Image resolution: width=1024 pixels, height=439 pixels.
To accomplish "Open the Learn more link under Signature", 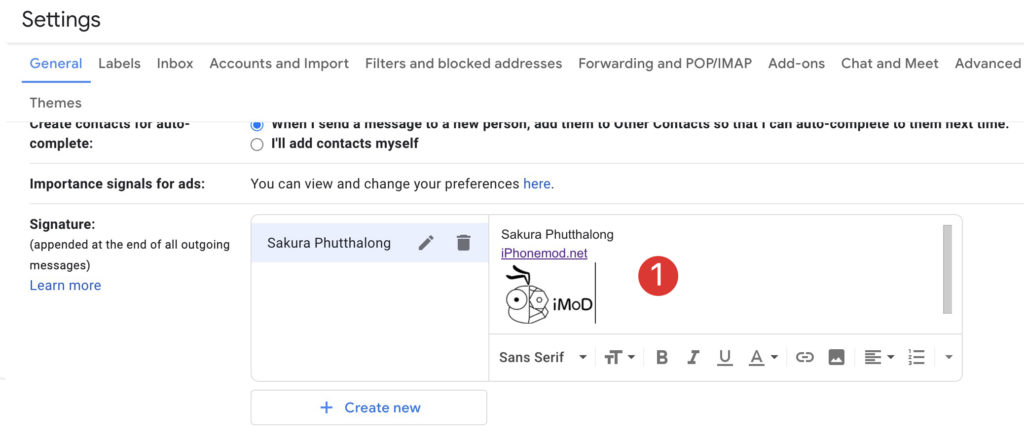I will 65,285.
